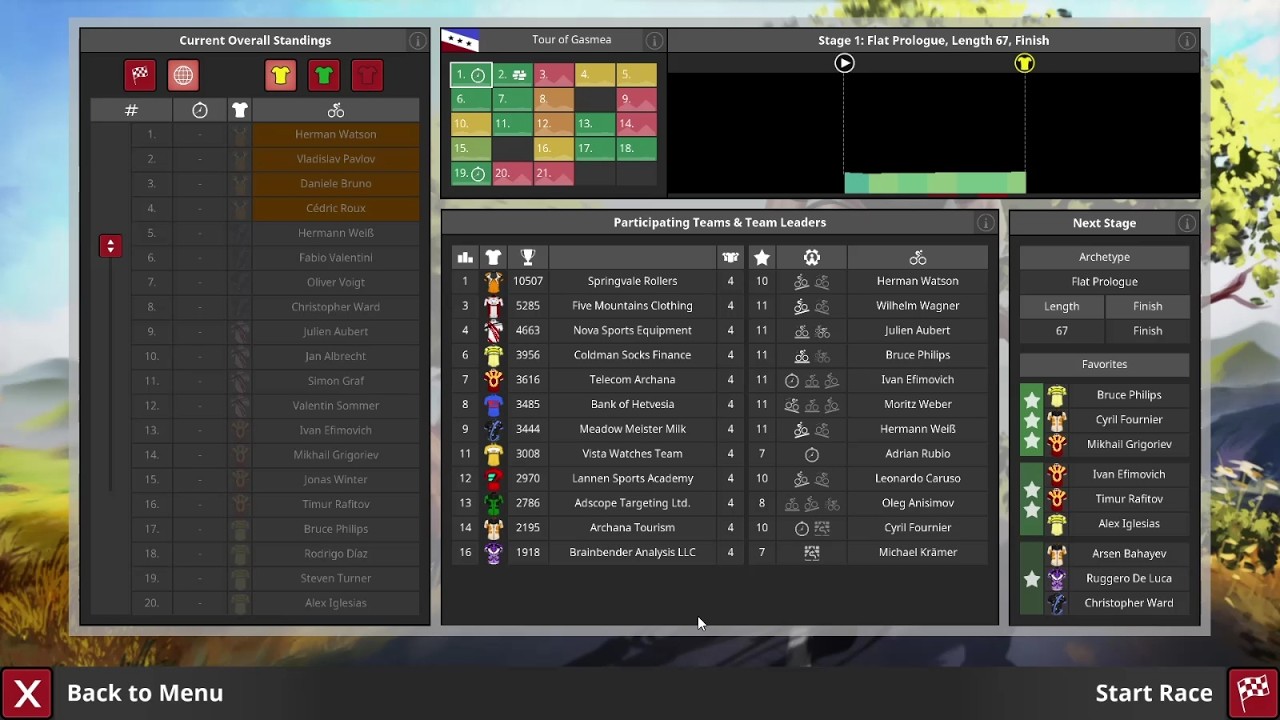Click the red scroll arrows stepper in standings
Image resolution: width=1280 pixels, height=720 pixels.
click(x=110, y=246)
